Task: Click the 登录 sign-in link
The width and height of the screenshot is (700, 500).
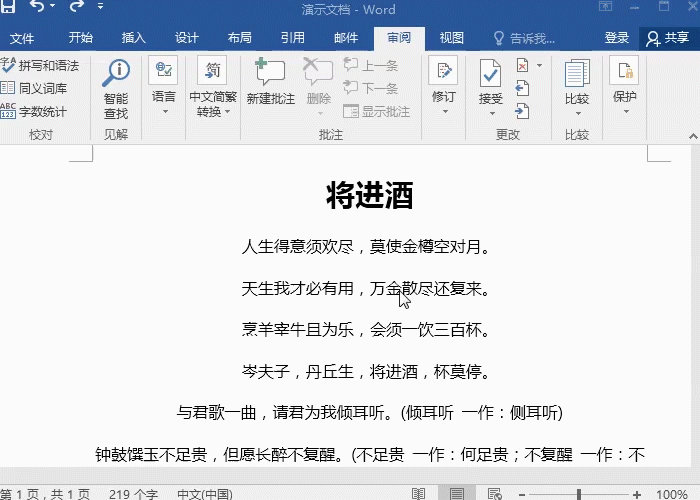Action: (617, 38)
